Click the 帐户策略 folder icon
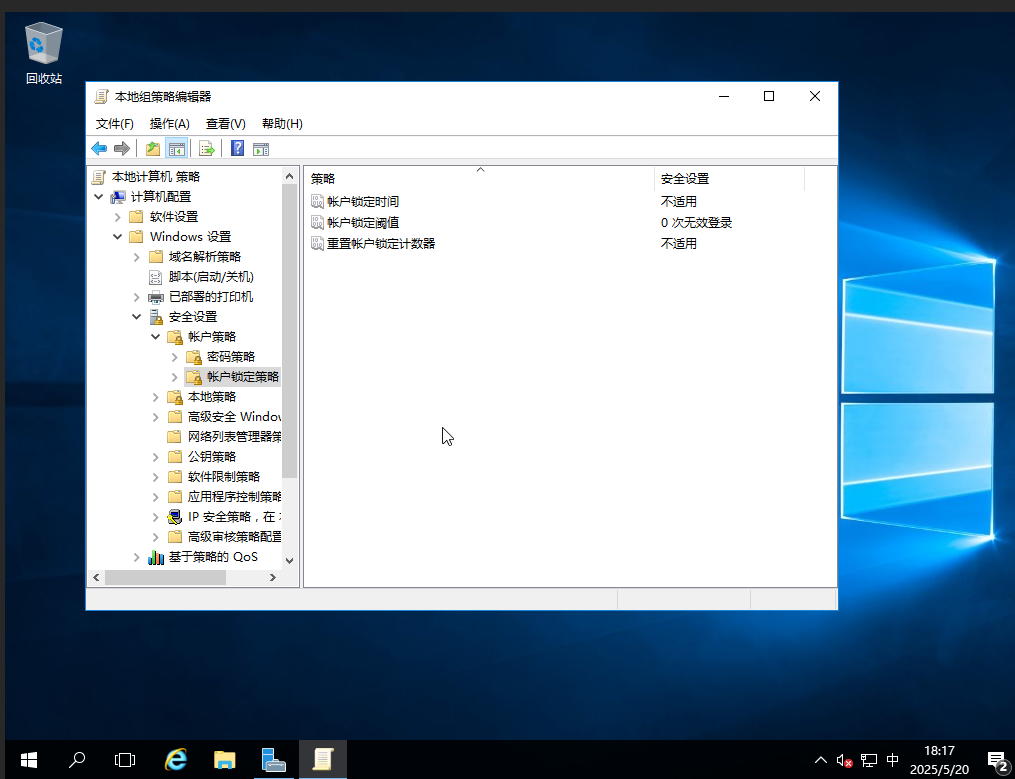This screenshot has height=779, width=1015. (x=175, y=337)
